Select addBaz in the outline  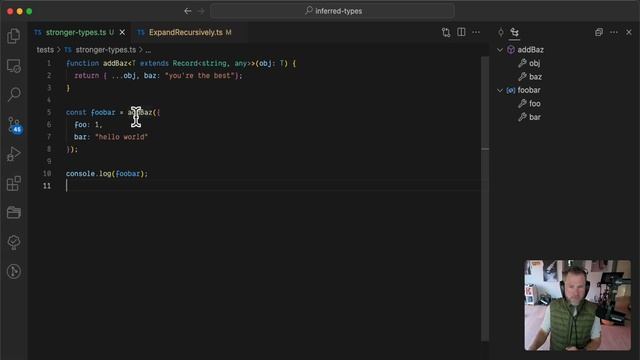(530, 50)
